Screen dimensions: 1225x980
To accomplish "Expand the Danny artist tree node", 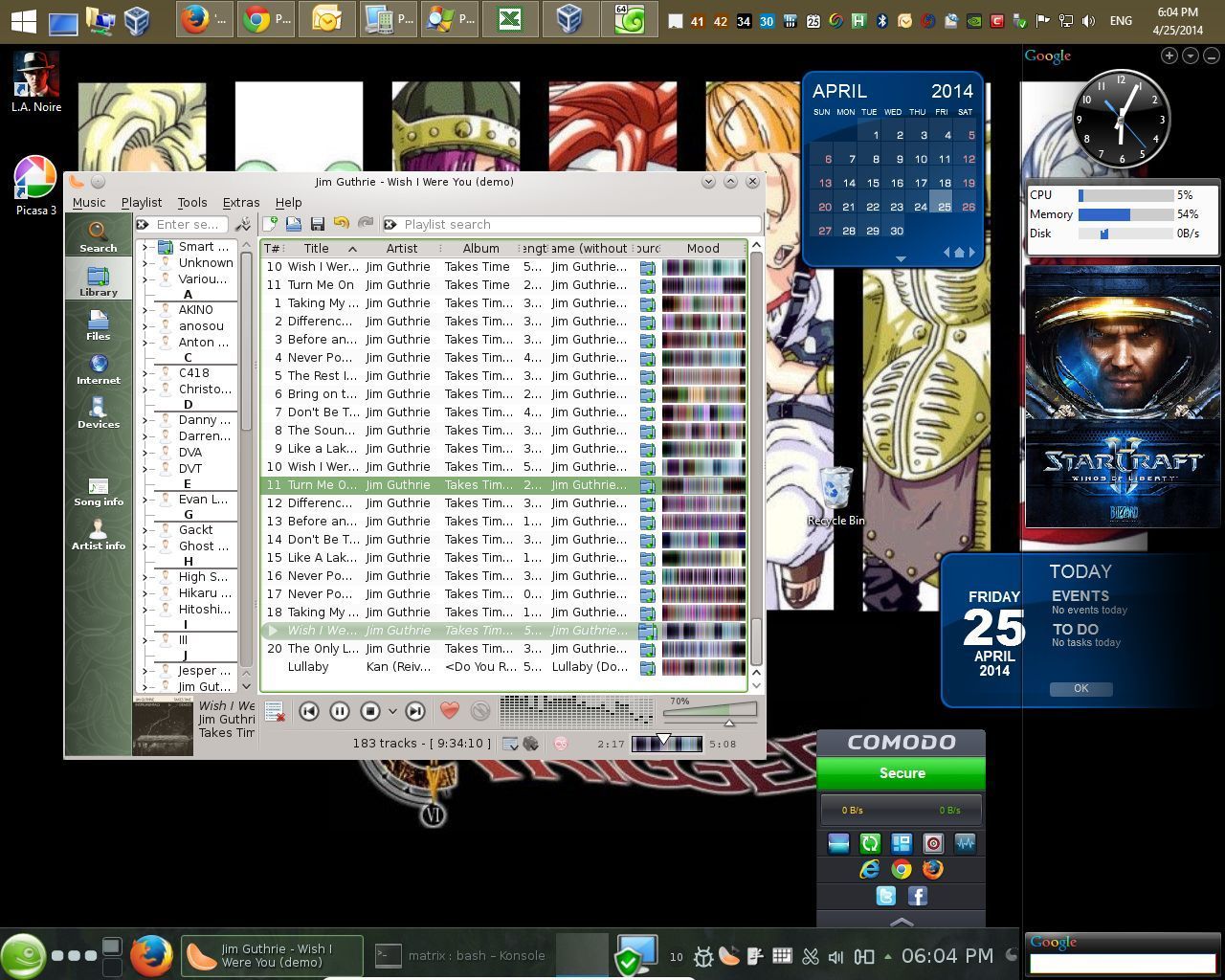I will pyautogui.click(x=145, y=420).
